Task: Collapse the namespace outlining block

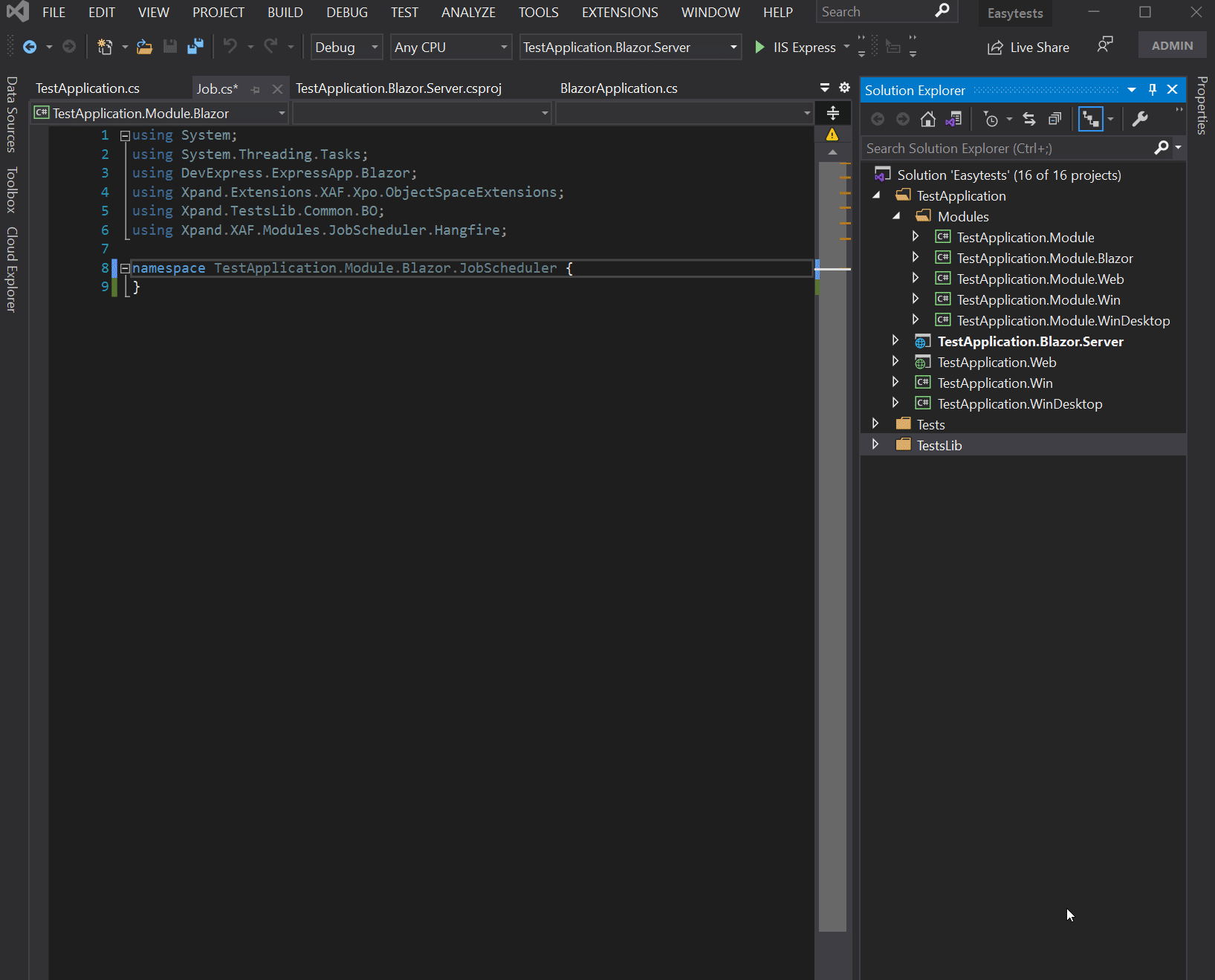Action: tap(125, 268)
